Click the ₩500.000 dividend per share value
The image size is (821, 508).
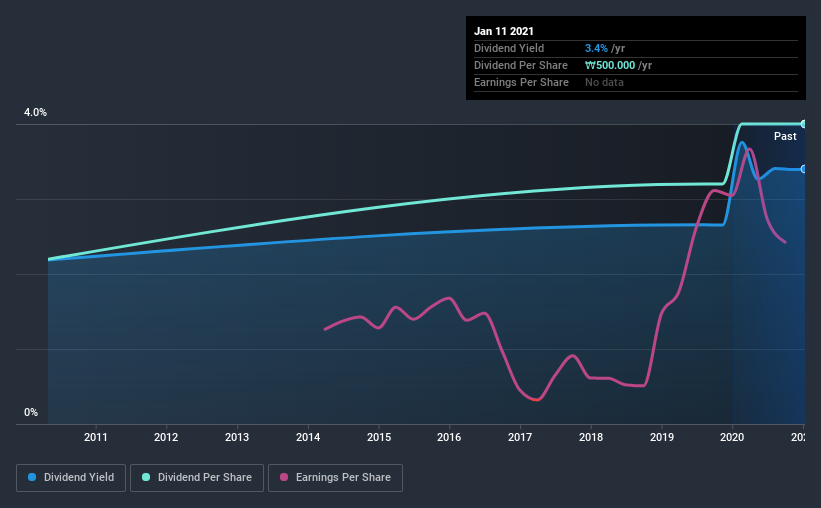tap(610, 65)
